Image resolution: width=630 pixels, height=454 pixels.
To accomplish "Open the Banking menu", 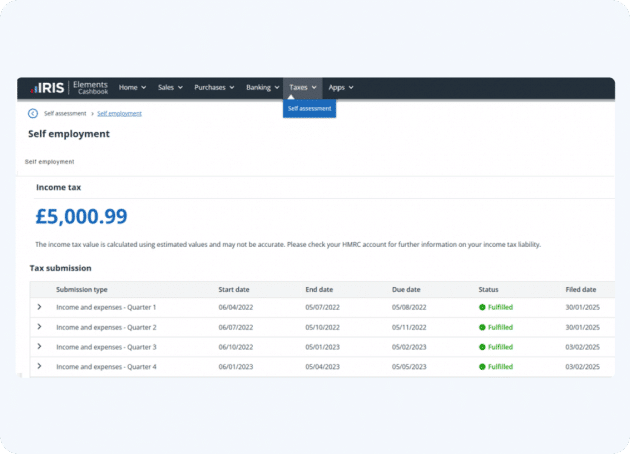I will (x=262, y=88).
